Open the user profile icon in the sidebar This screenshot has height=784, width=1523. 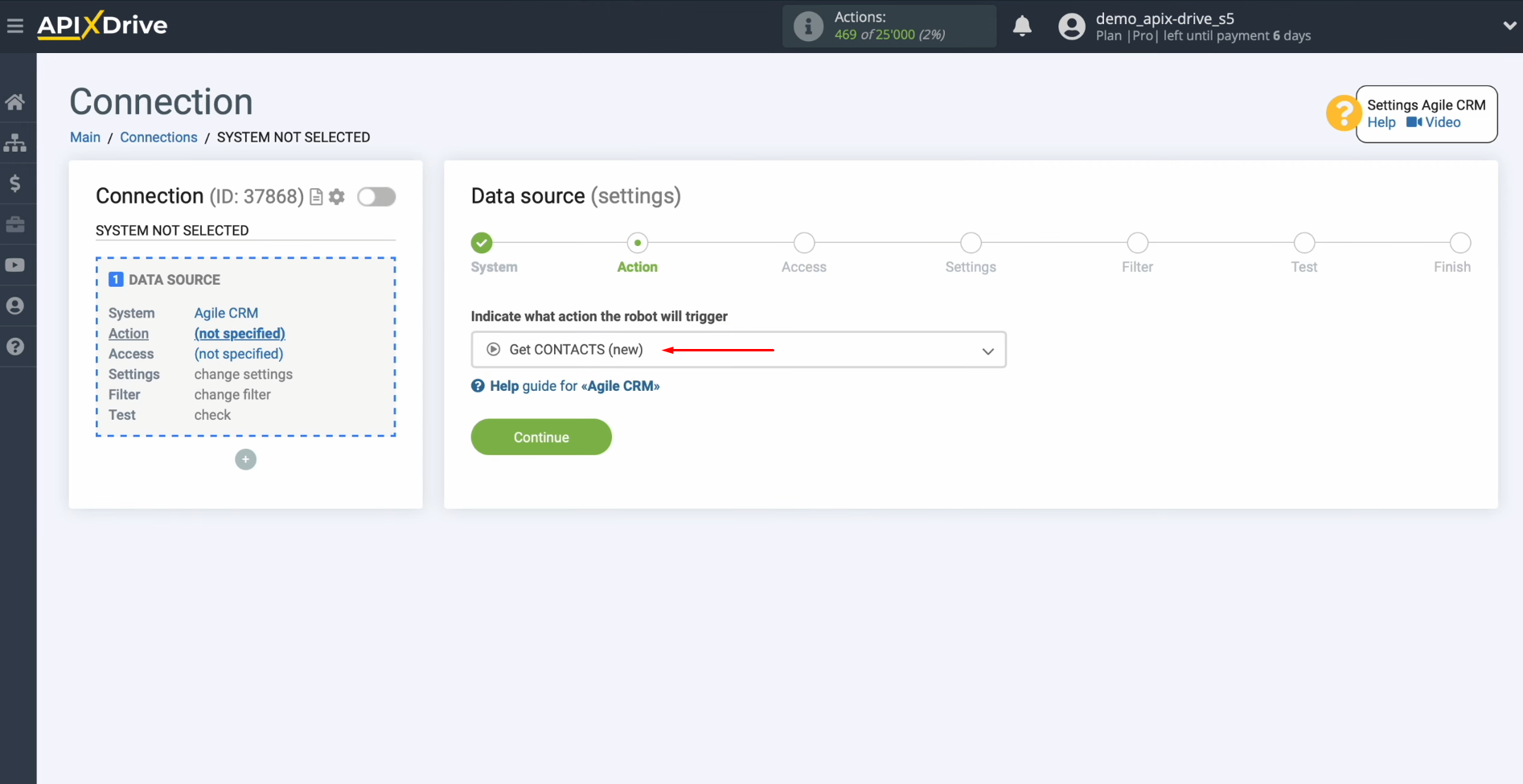pyautogui.click(x=16, y=306)
